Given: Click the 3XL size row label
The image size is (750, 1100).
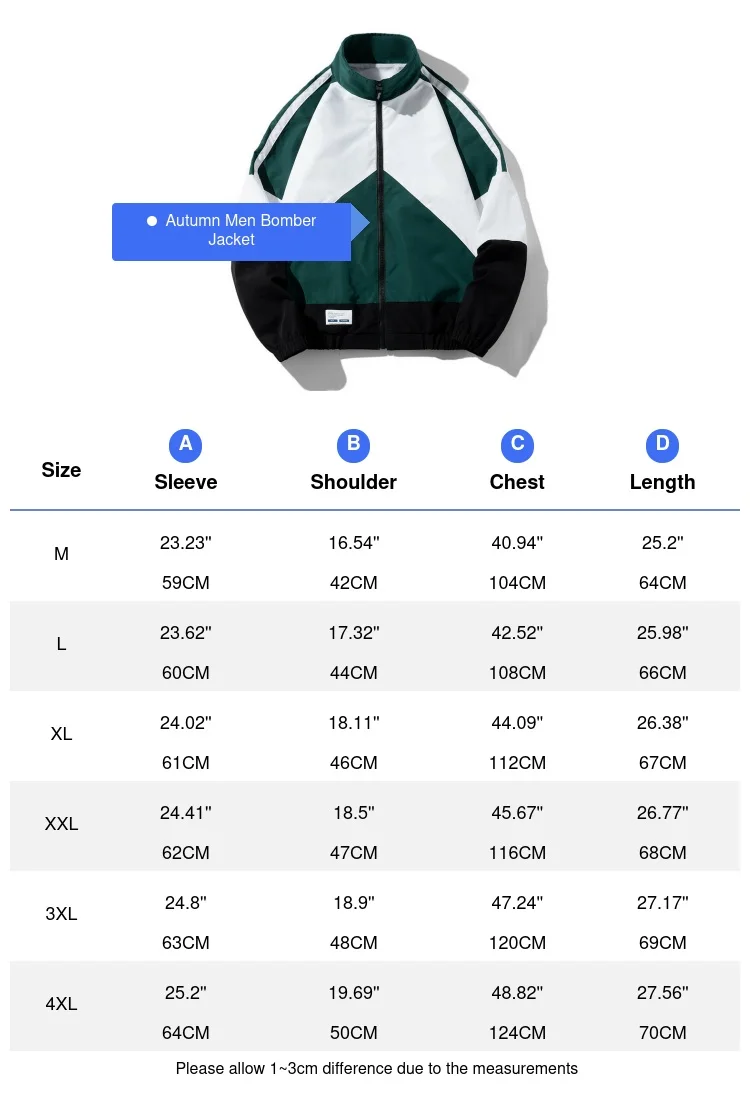Looking at the screenshot, I should [x=61, y=914].
